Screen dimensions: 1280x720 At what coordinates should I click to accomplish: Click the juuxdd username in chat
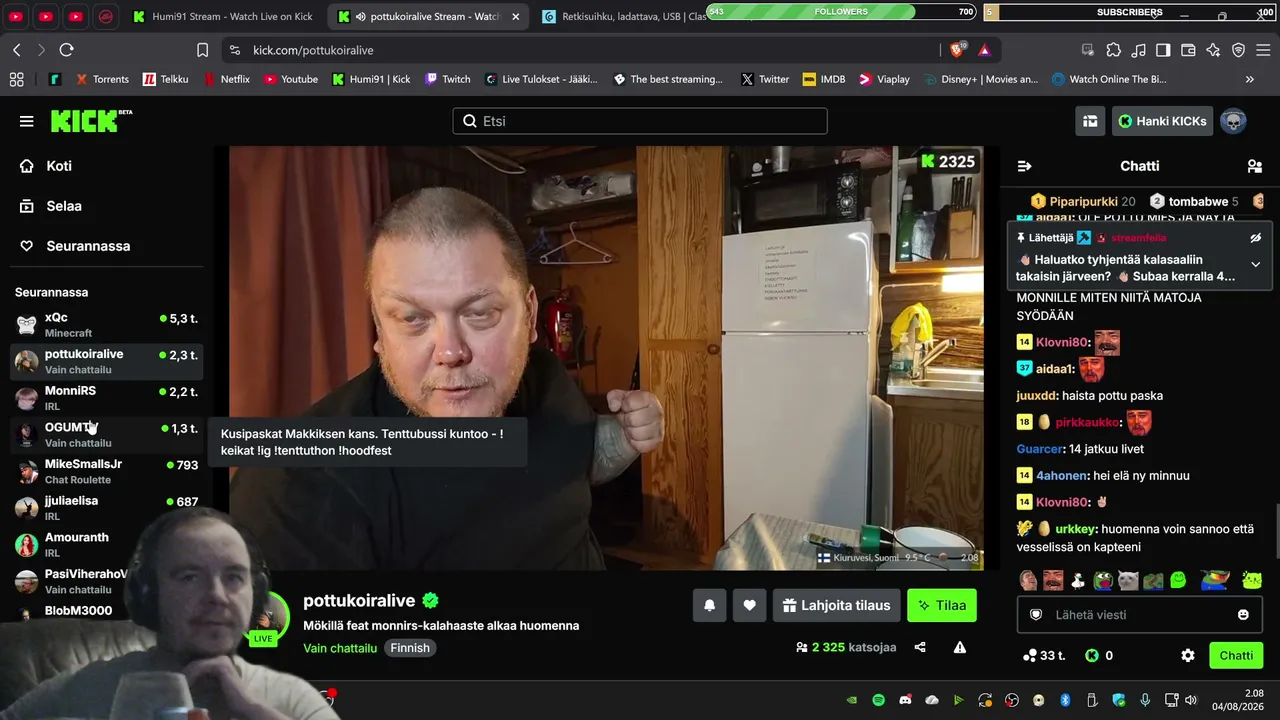[1036, 396]
